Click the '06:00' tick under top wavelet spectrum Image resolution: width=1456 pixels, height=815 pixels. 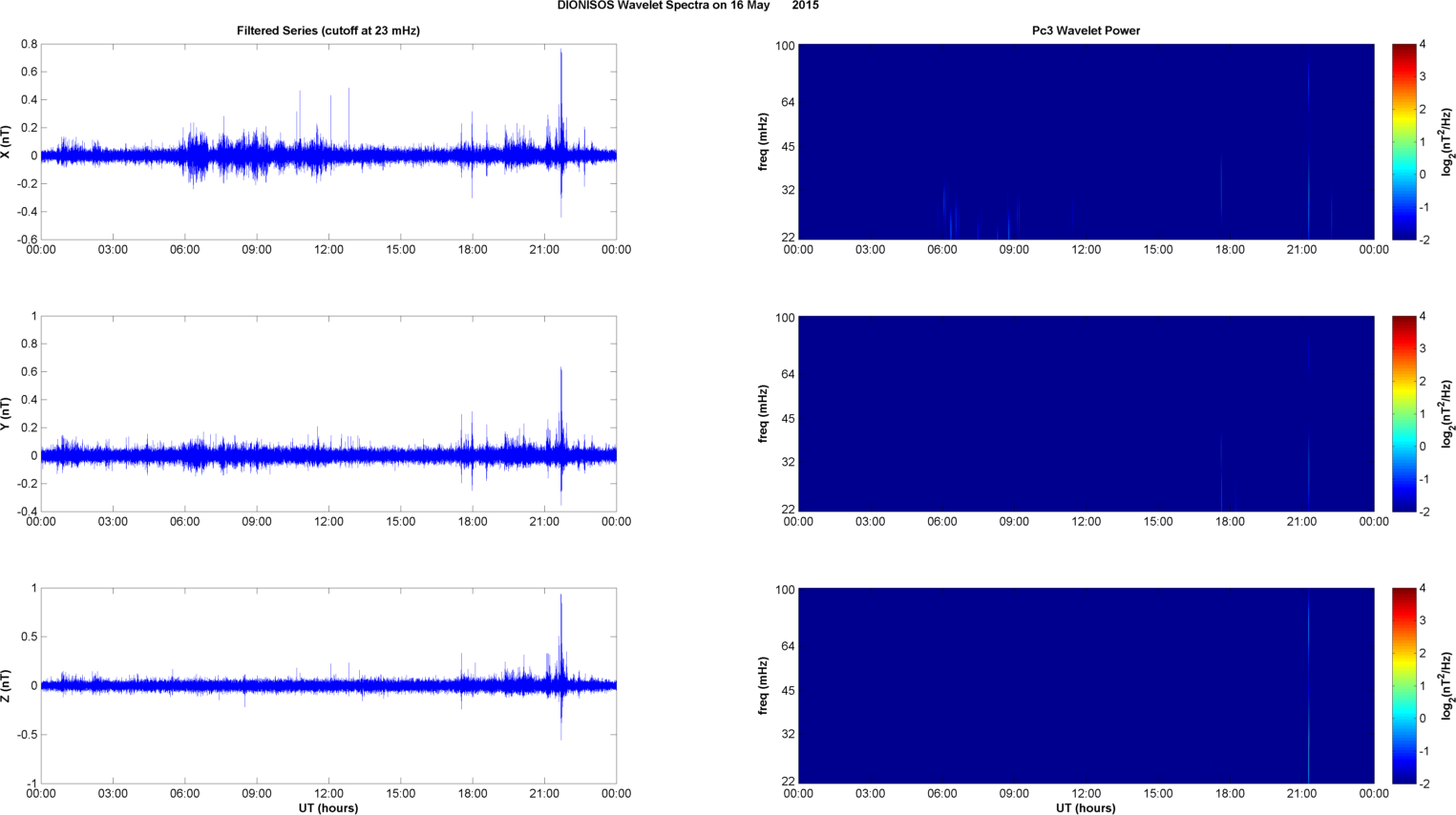pos(942,250)
